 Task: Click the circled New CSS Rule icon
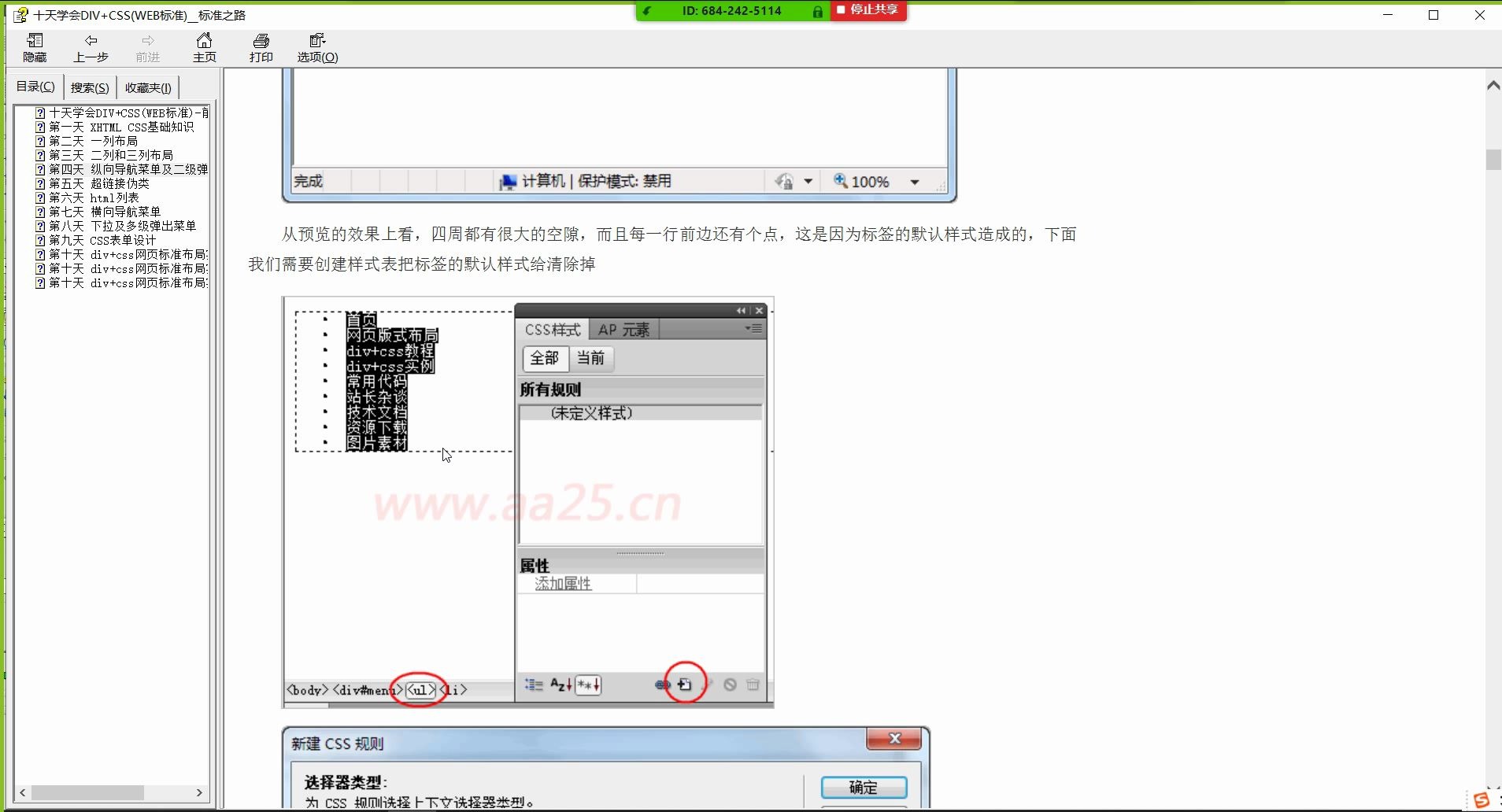click(684, 684)
